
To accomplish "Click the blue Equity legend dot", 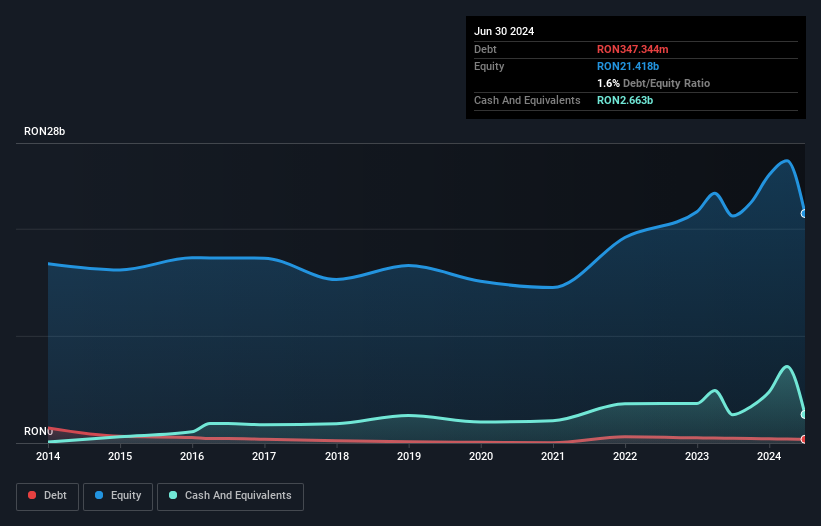I will [99, 495].
